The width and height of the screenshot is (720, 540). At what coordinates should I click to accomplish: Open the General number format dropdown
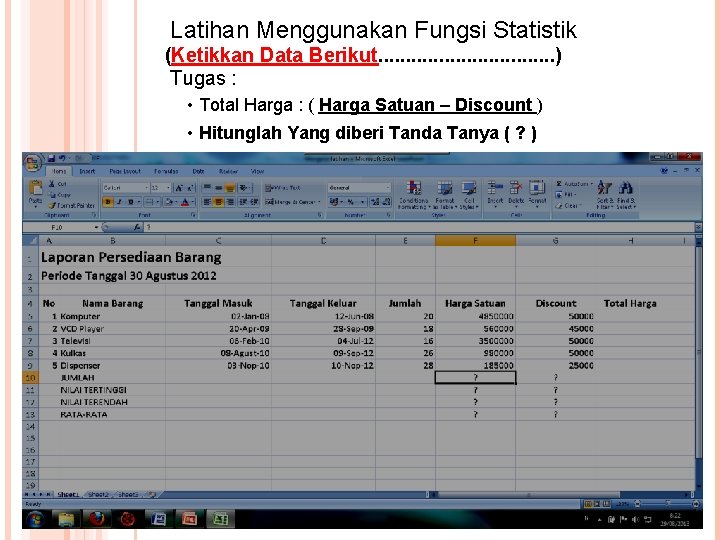tap(387, 188)
